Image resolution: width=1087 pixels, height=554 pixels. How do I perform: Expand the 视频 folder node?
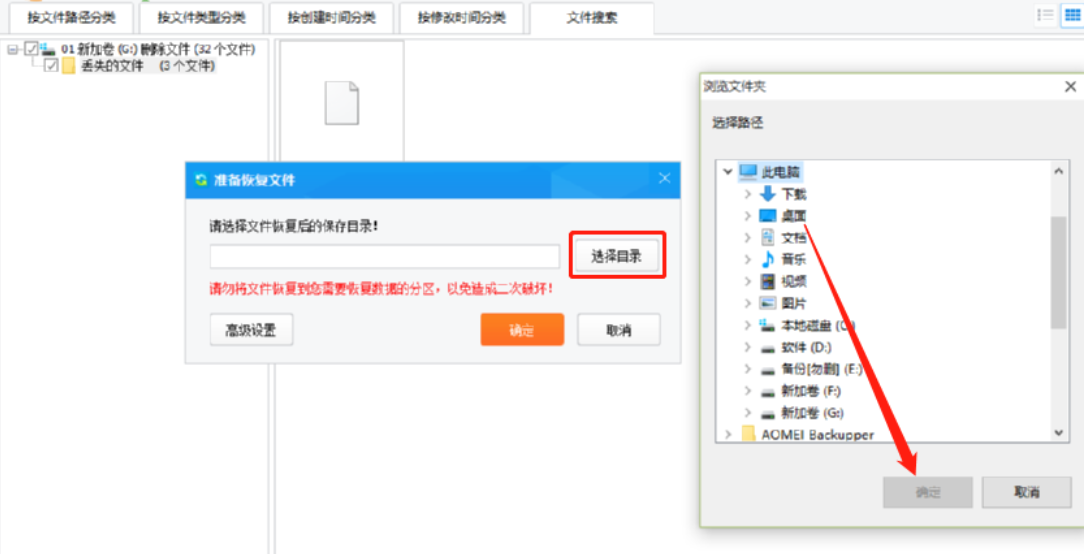click(747, 282)
